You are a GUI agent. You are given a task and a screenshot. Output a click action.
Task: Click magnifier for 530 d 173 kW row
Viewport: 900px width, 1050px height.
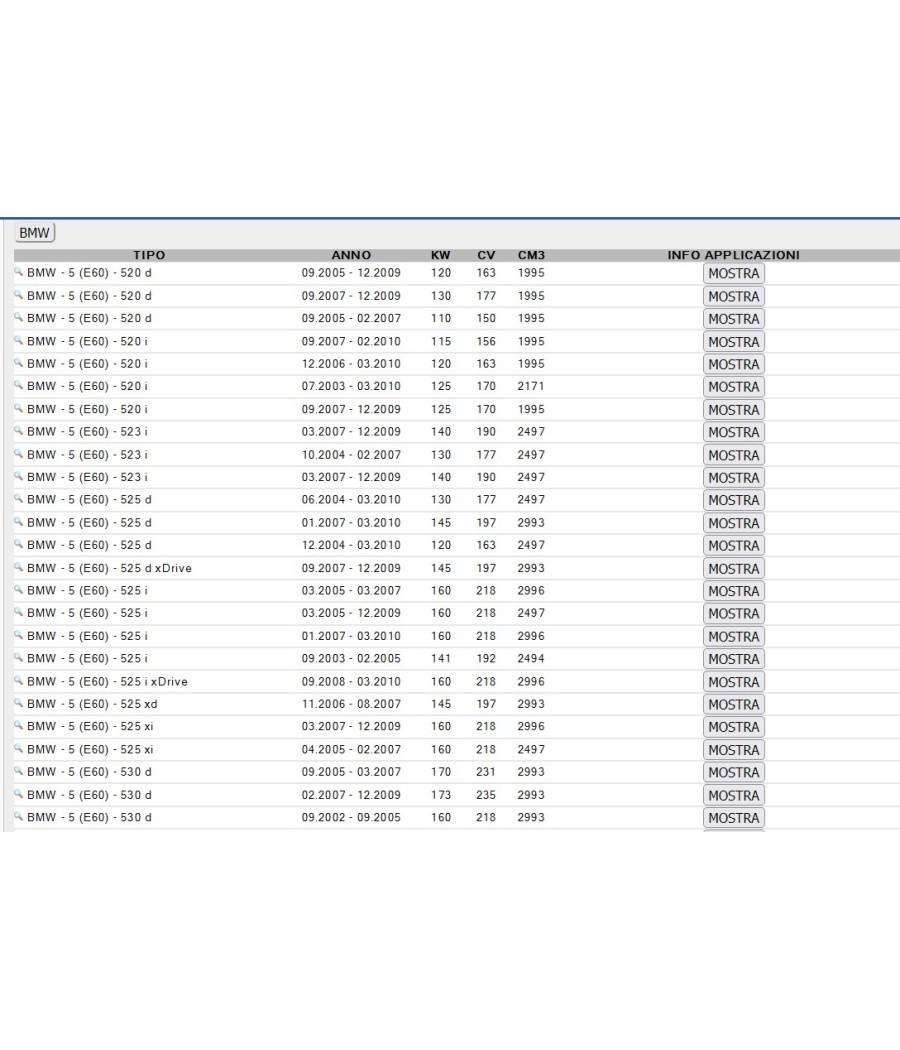[19, 794]
